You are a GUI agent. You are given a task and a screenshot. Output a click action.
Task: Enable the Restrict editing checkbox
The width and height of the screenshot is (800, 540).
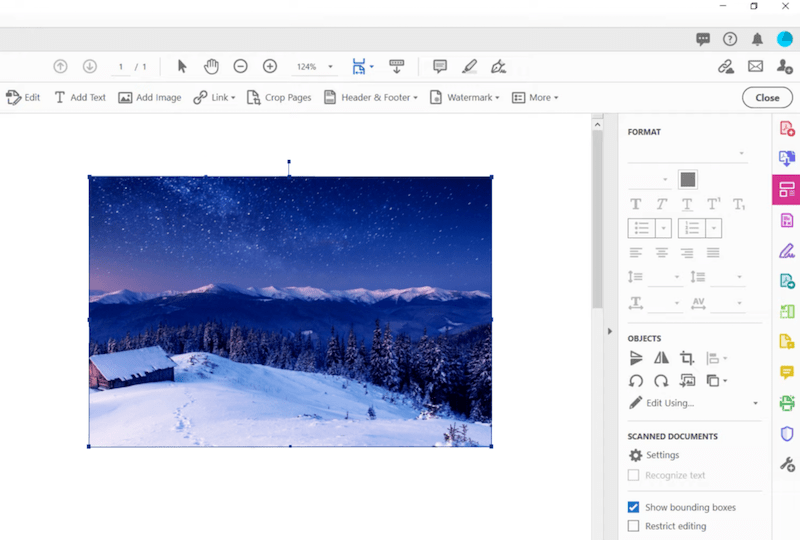[633, 526]
